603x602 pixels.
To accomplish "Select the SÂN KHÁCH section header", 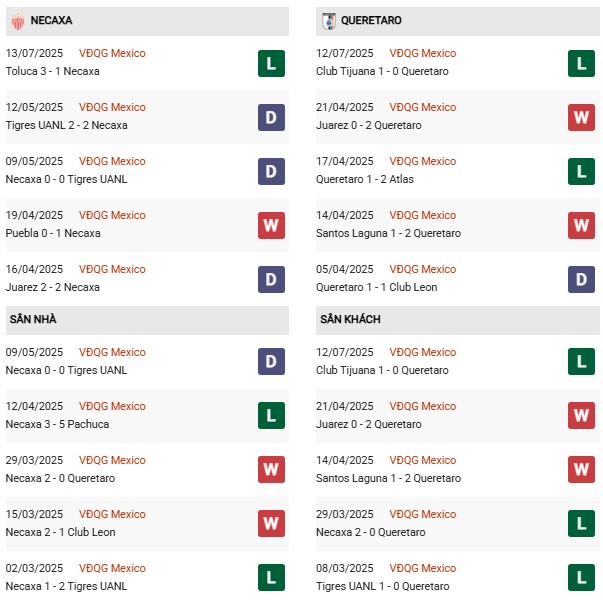I will point(350,319).
